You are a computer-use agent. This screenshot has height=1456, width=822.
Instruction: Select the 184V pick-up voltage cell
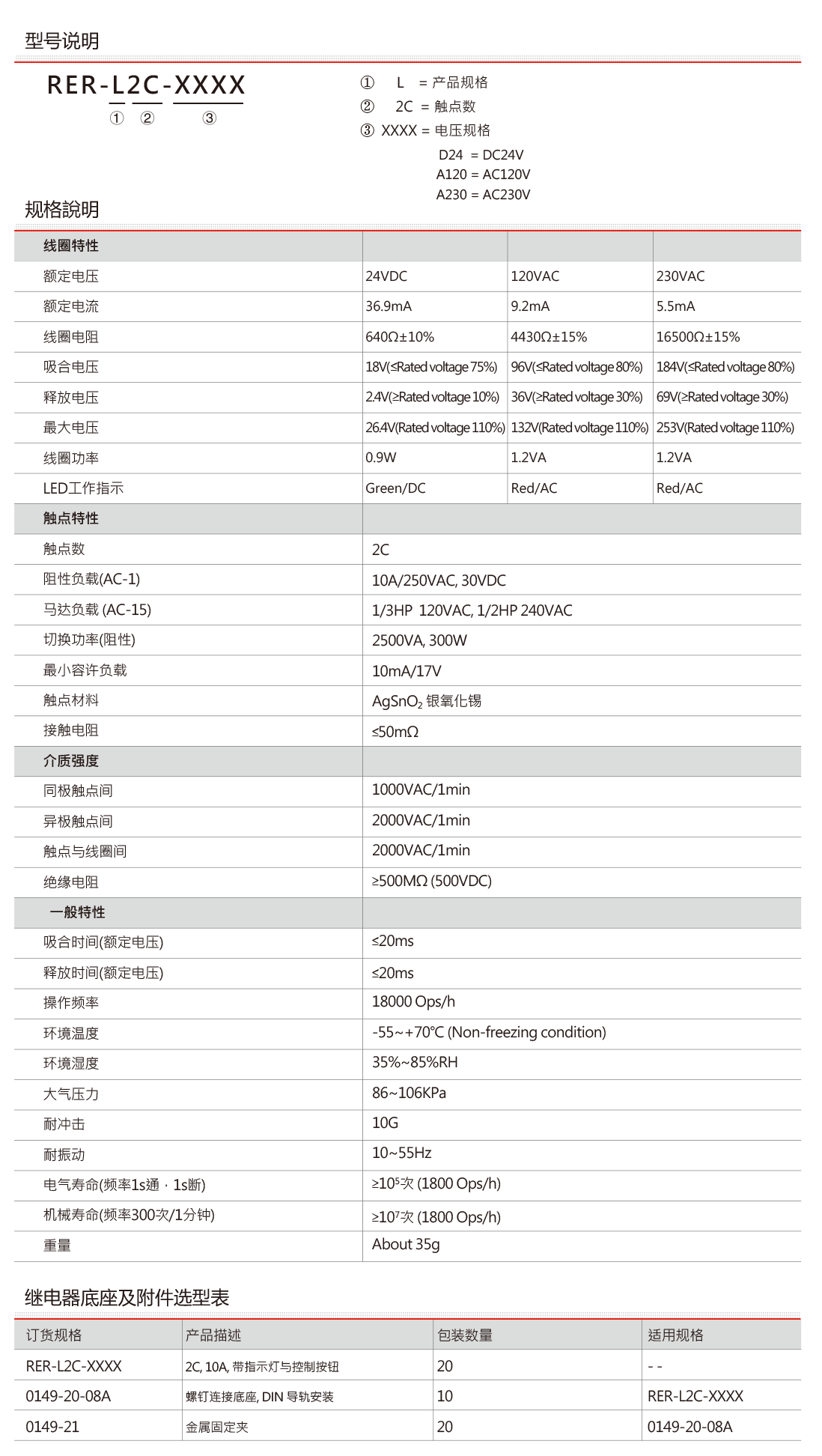tap(725, 367)
